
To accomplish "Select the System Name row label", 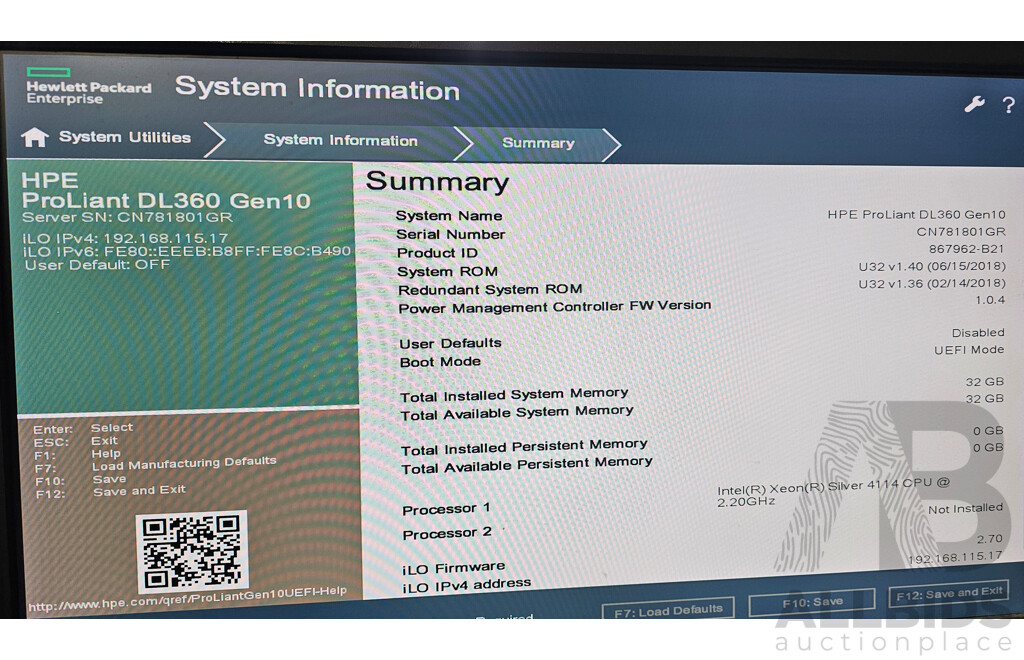I will (449, 216).
